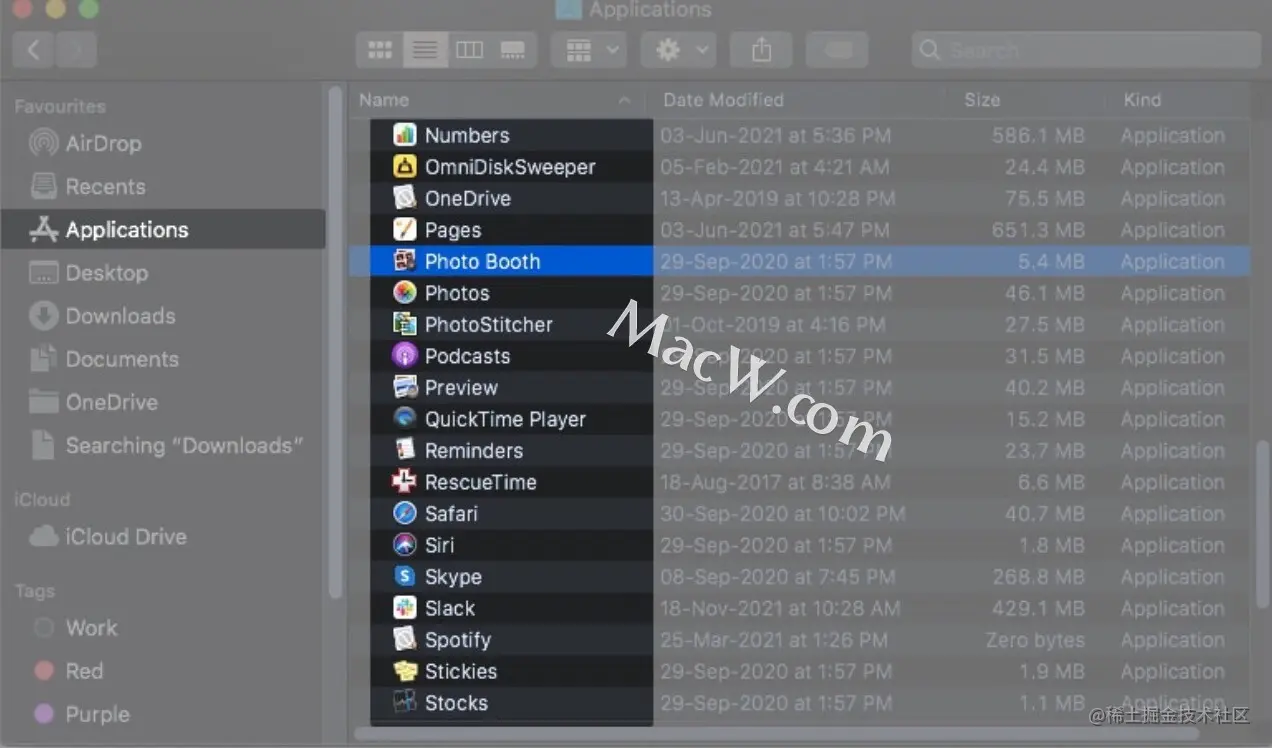The height and width of the screenshot is (748, 1272).
Task: Open Documents in the sidebar
Action: tap(122, 358)
